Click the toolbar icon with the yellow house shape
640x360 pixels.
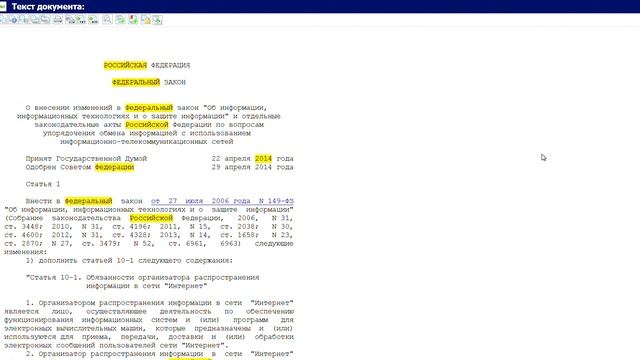point(146,20)
